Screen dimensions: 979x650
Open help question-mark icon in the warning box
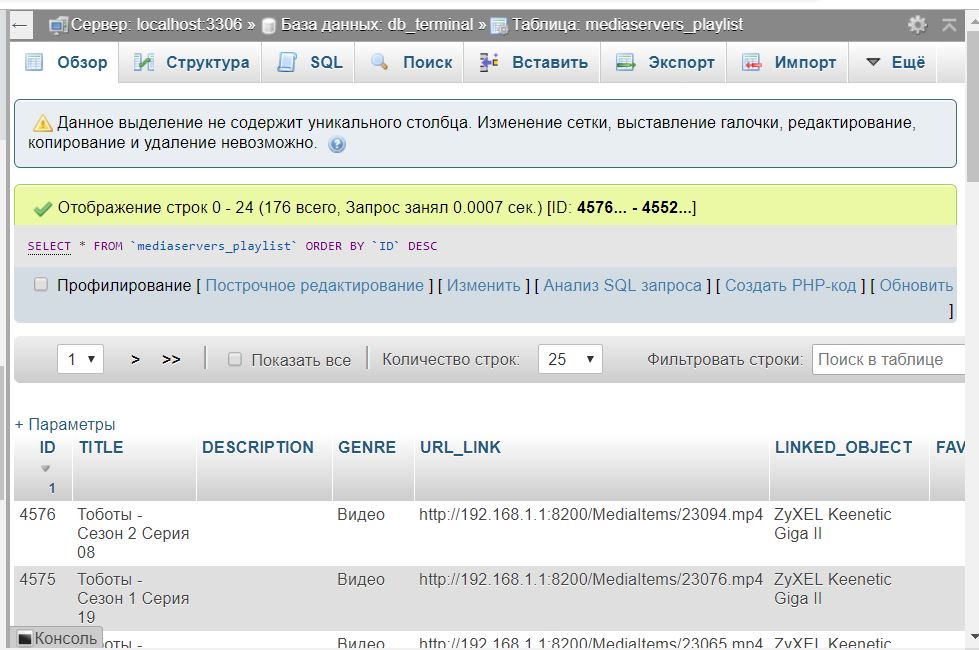(337, 144)
